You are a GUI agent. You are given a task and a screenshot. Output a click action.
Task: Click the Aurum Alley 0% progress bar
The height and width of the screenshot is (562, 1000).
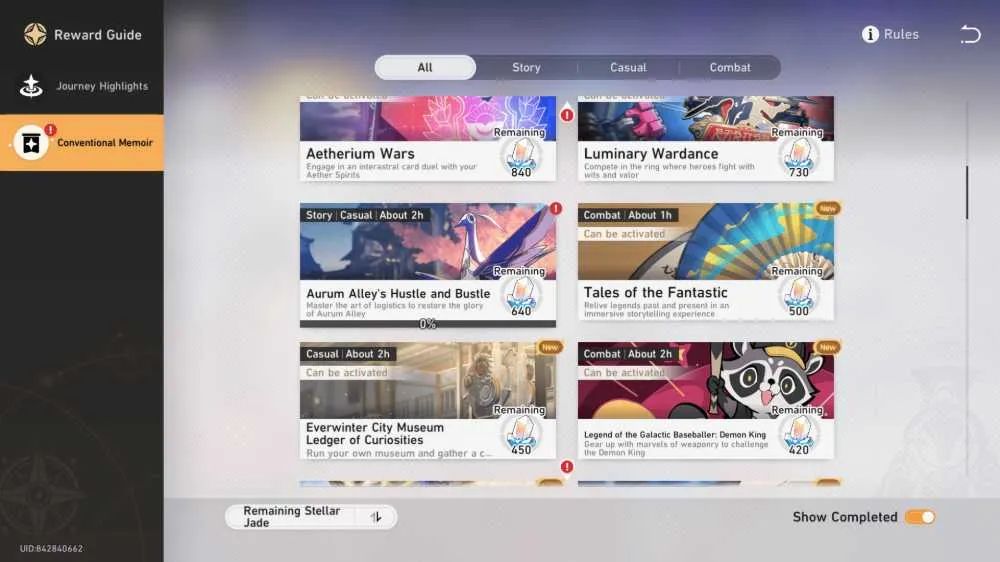tap(428, 324)
